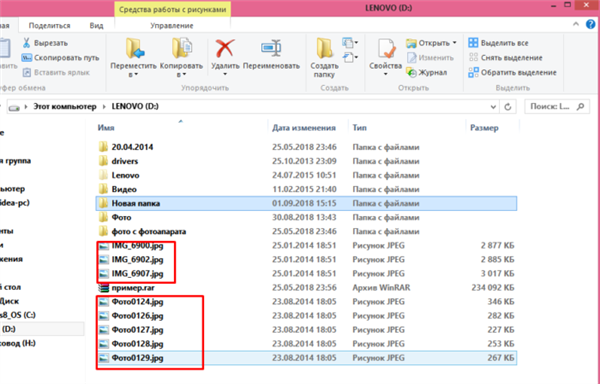Click the Cut (Вырезать) scissors button
The height and width of the screenshot is (384, 600).
click(x=45, y=43)
